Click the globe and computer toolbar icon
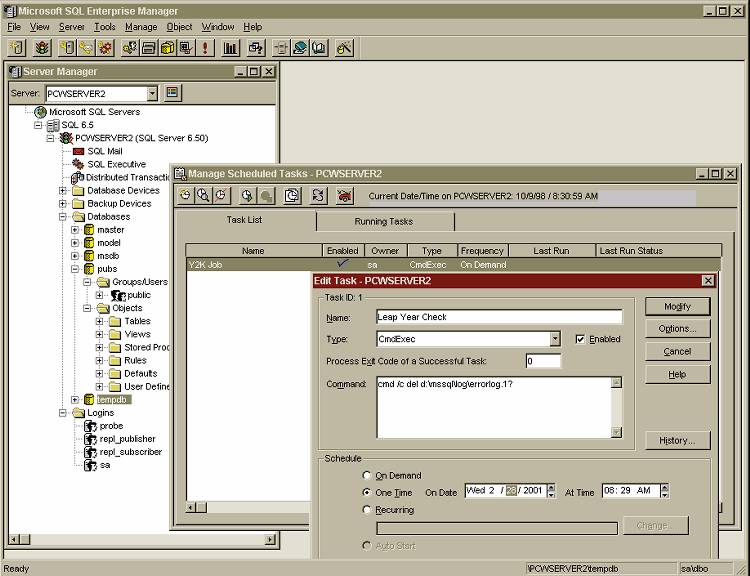This screenshot has width=750, height=576. tap(300, 48)
